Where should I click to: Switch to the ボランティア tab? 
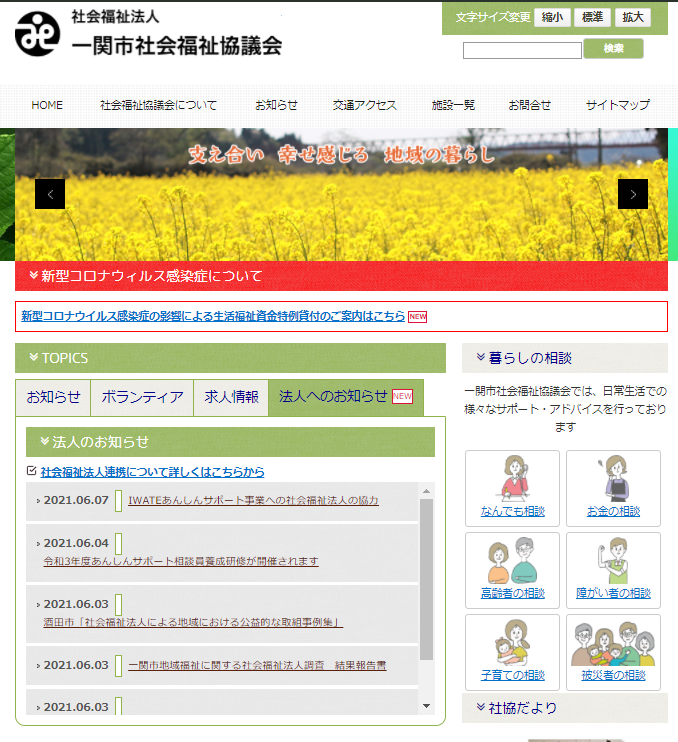tap(142, 397)
